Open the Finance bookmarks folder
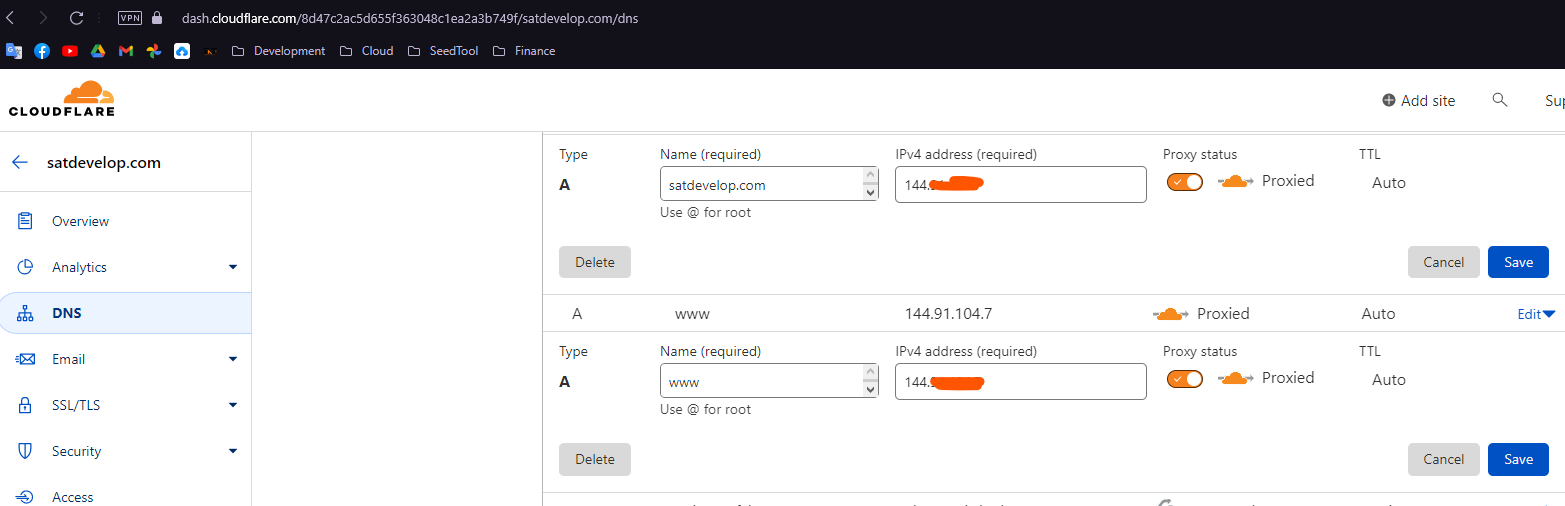This screenshot has width=1565, height=506. 524,51
